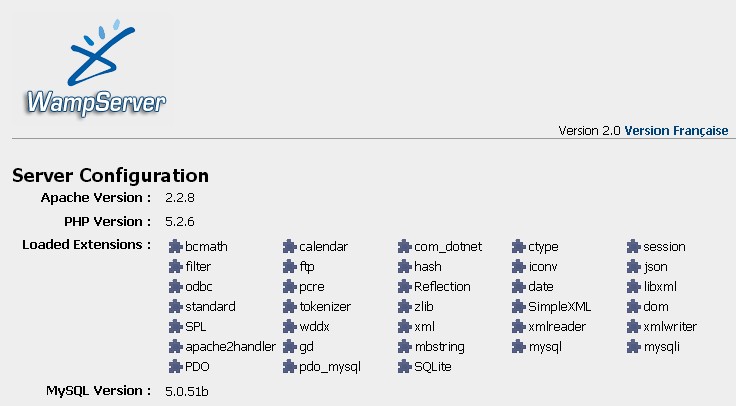The image size is (736, 406).
Task: Click the puzzle icon beside SimpleXML
Action: click(x=519, y=307)
